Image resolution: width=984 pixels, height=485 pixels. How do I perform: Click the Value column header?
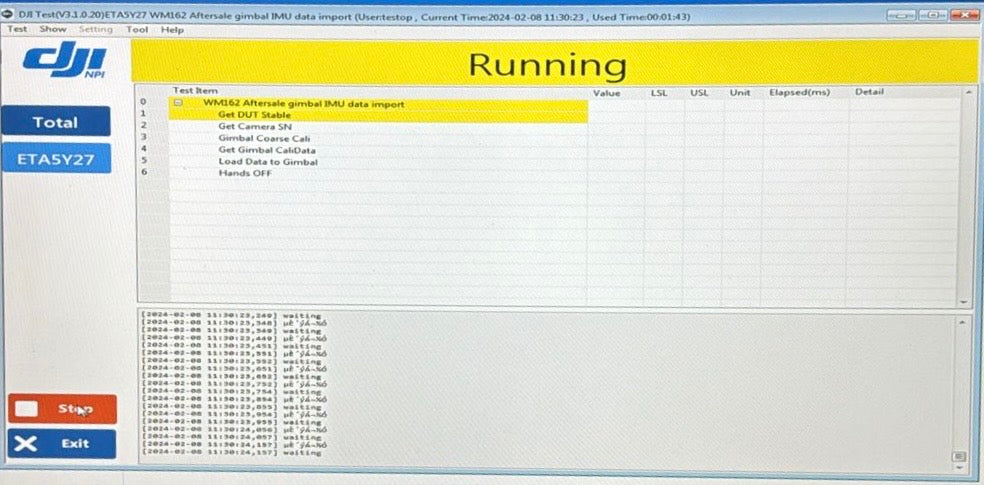606,92
